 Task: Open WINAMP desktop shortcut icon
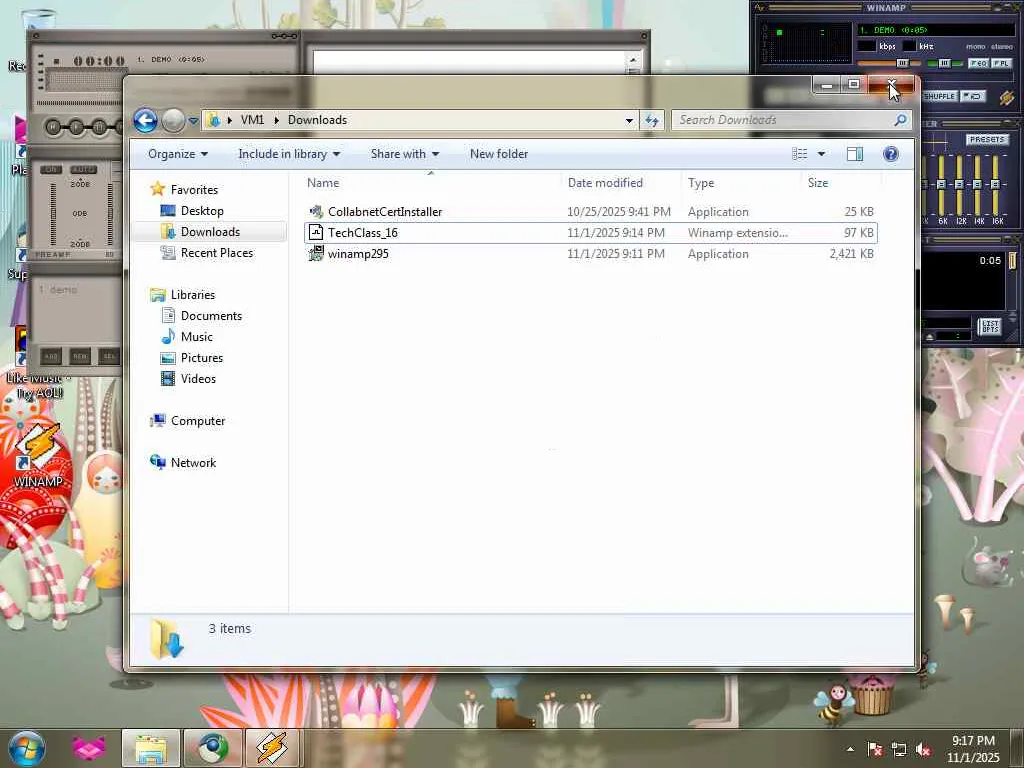tap(39, 456)
